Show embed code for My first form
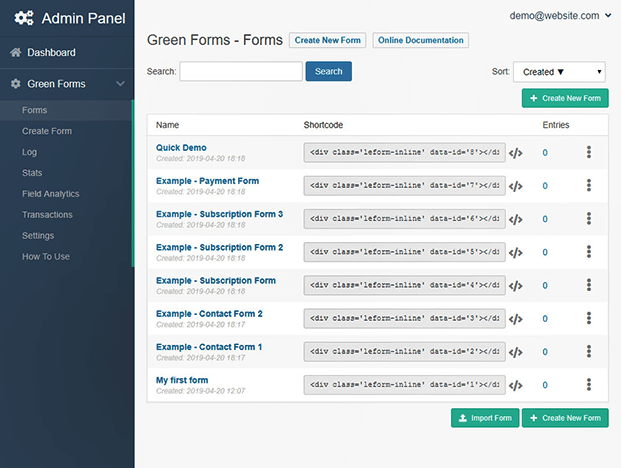The image size is (621, 468). [516, 386]
